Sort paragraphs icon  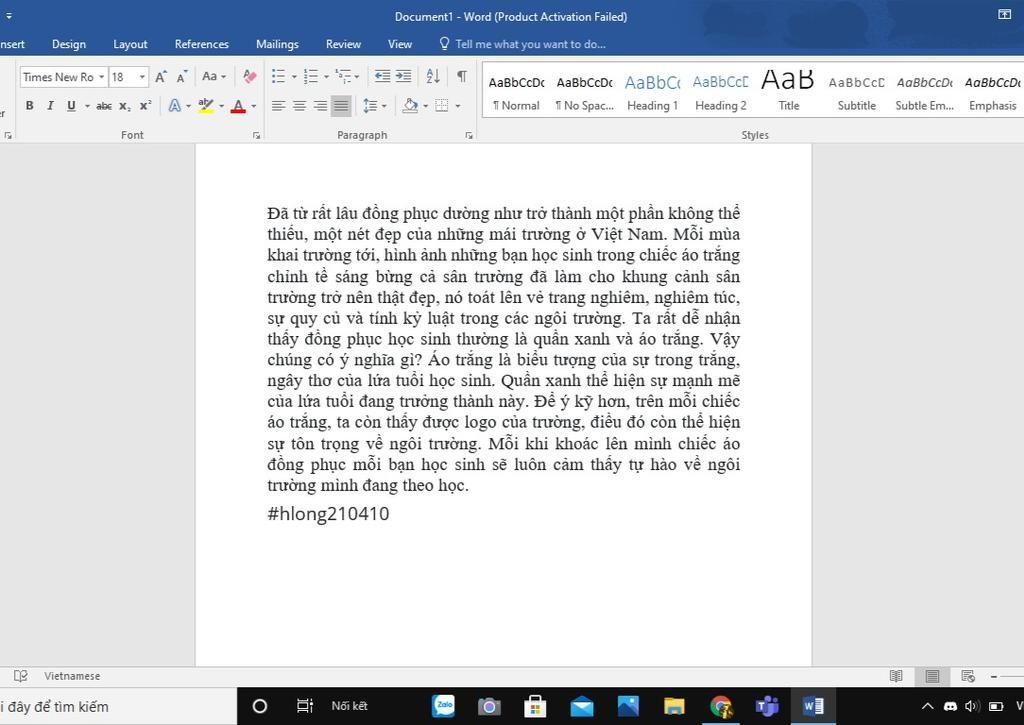[432, 76]
